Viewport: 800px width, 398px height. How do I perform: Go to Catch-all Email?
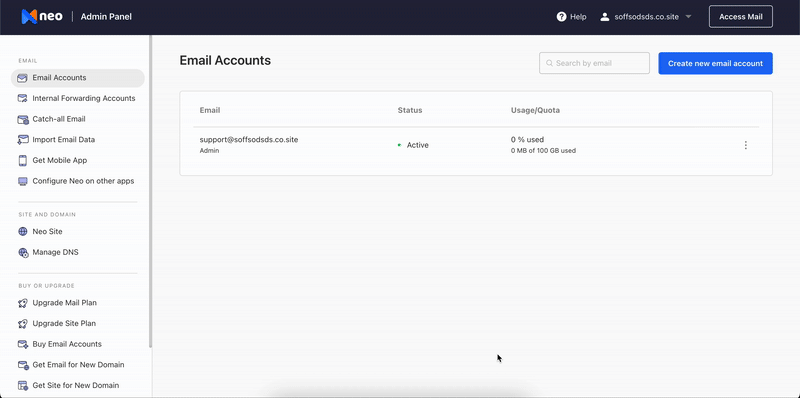[x=59, y=119]
